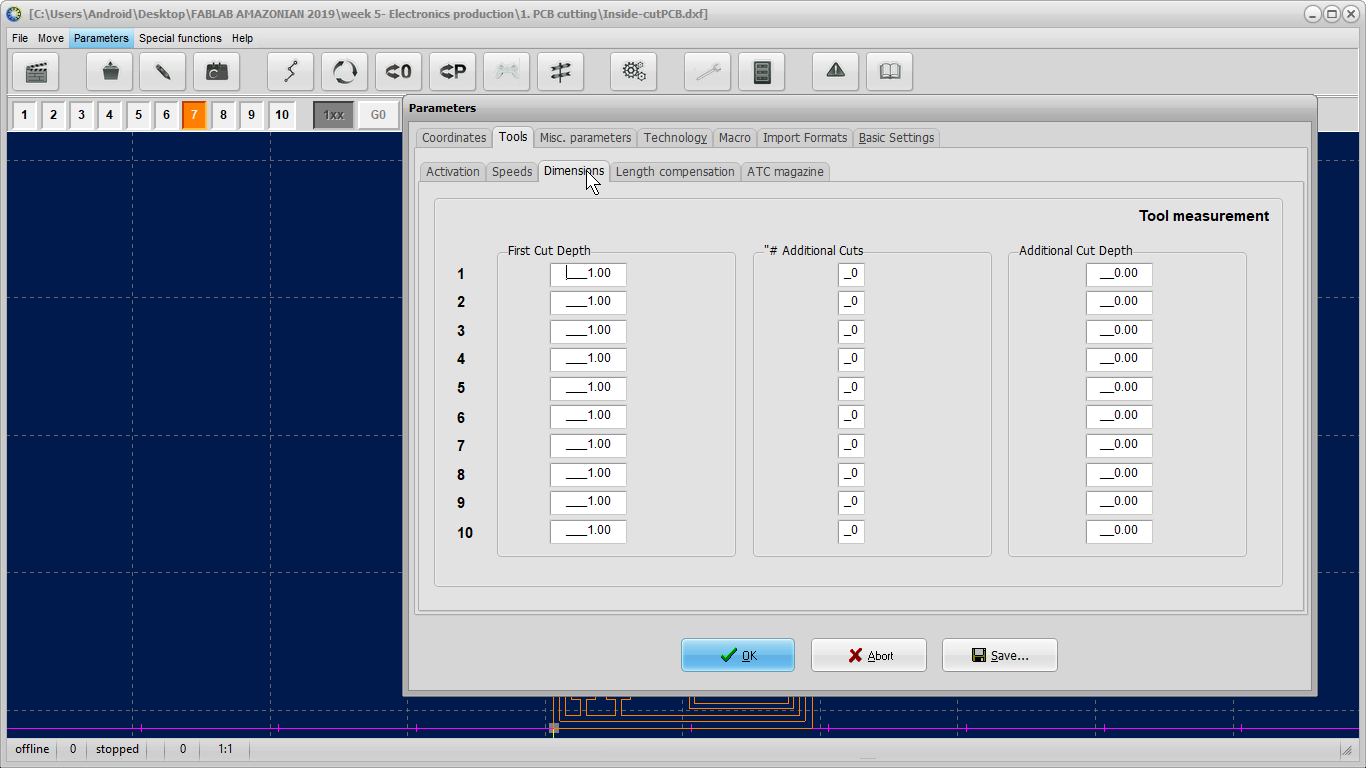Select tool number 8 button
This screenshot has height=768, width=1366.
pyautogui.click(x=223, y=115)
